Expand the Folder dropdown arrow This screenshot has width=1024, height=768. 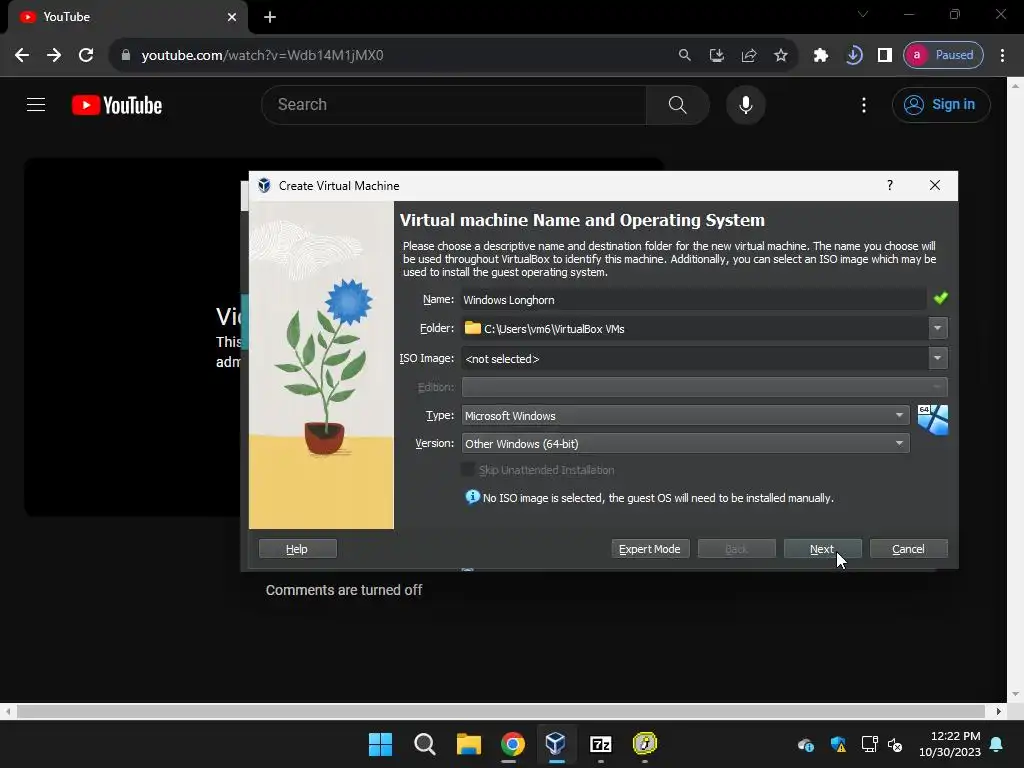pyautogui.click(x=937, y=328)
